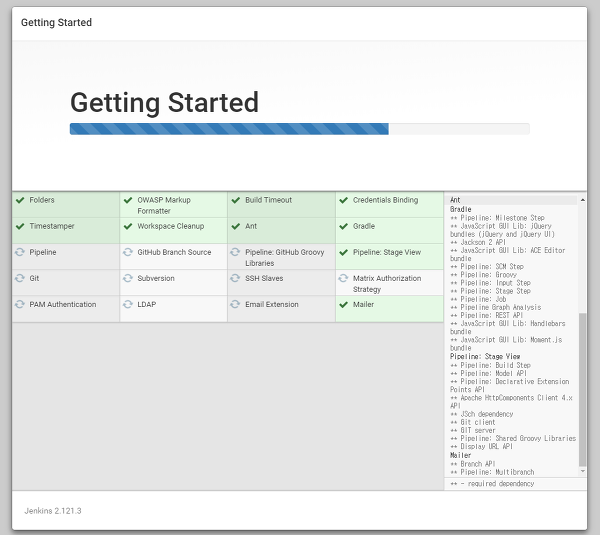Click the Pipeline: Build Step log entry

point(490,365)
